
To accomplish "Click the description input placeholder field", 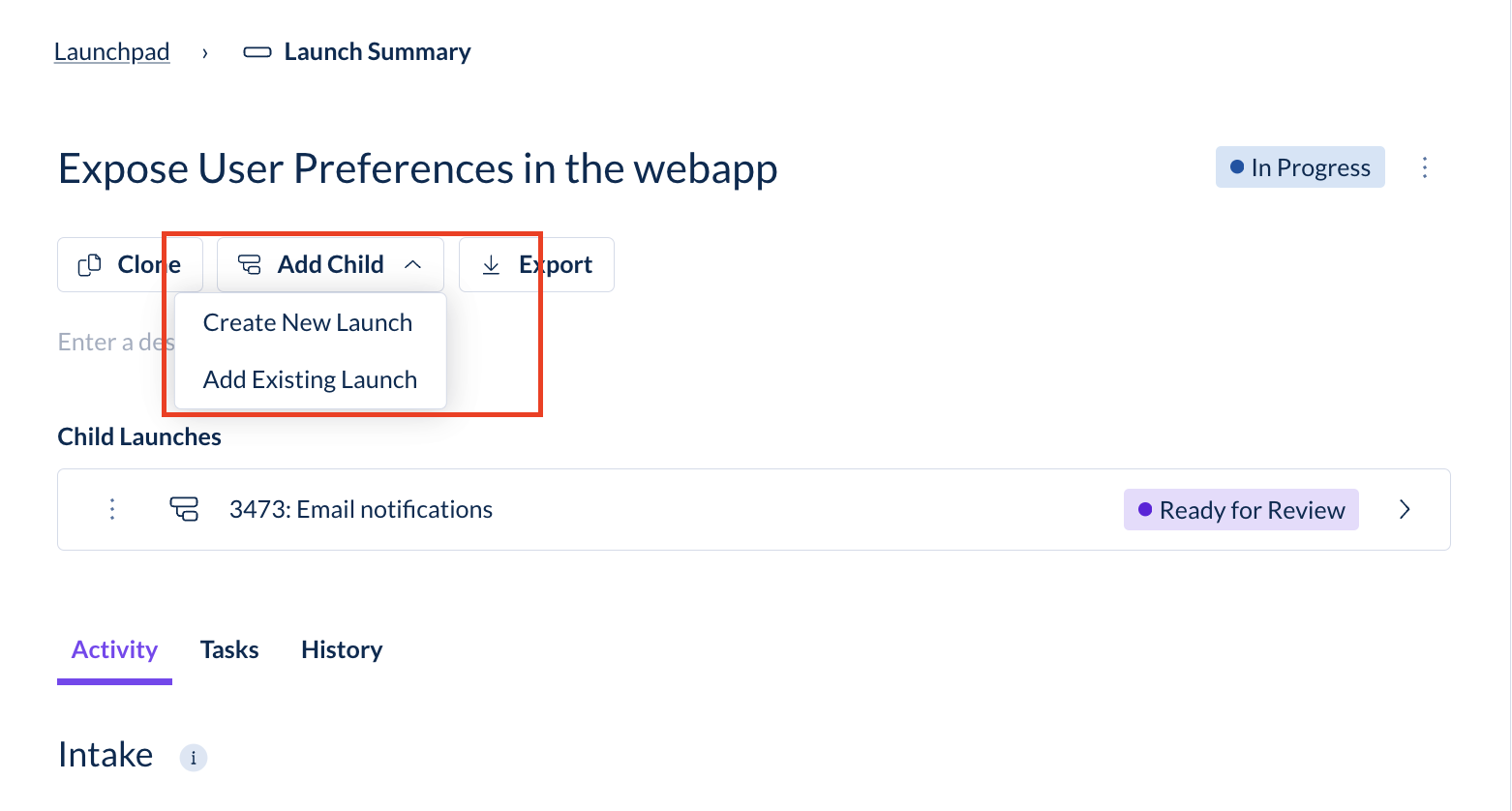I will click(x=116, y=342).
